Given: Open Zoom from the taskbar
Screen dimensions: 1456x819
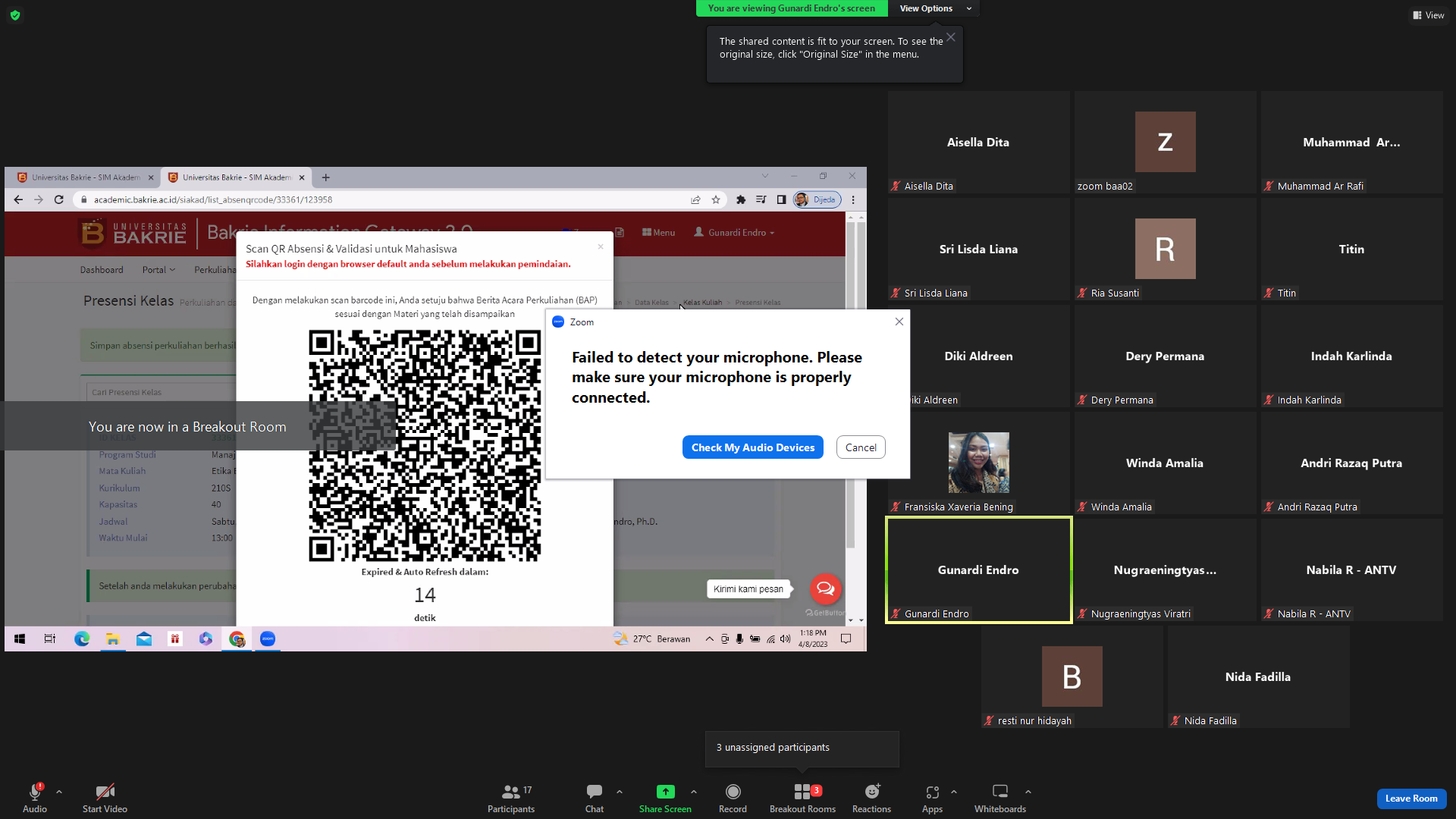Looking at the screenshot, I should point(268,639).
